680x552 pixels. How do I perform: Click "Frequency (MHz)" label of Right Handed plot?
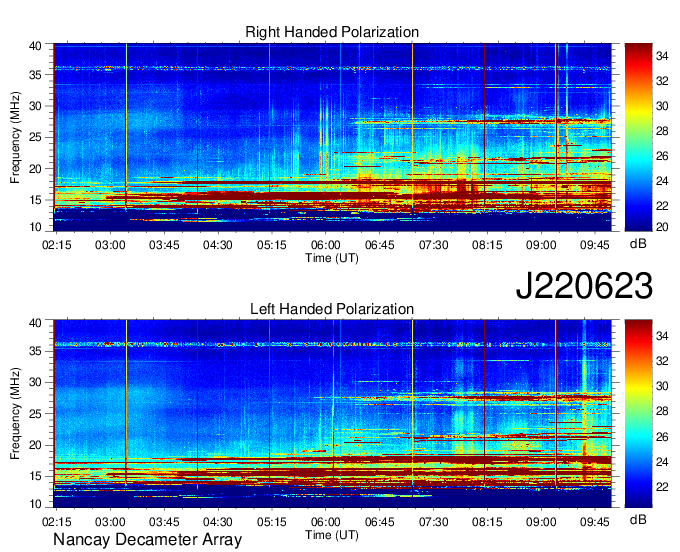(x=15, y=137)
